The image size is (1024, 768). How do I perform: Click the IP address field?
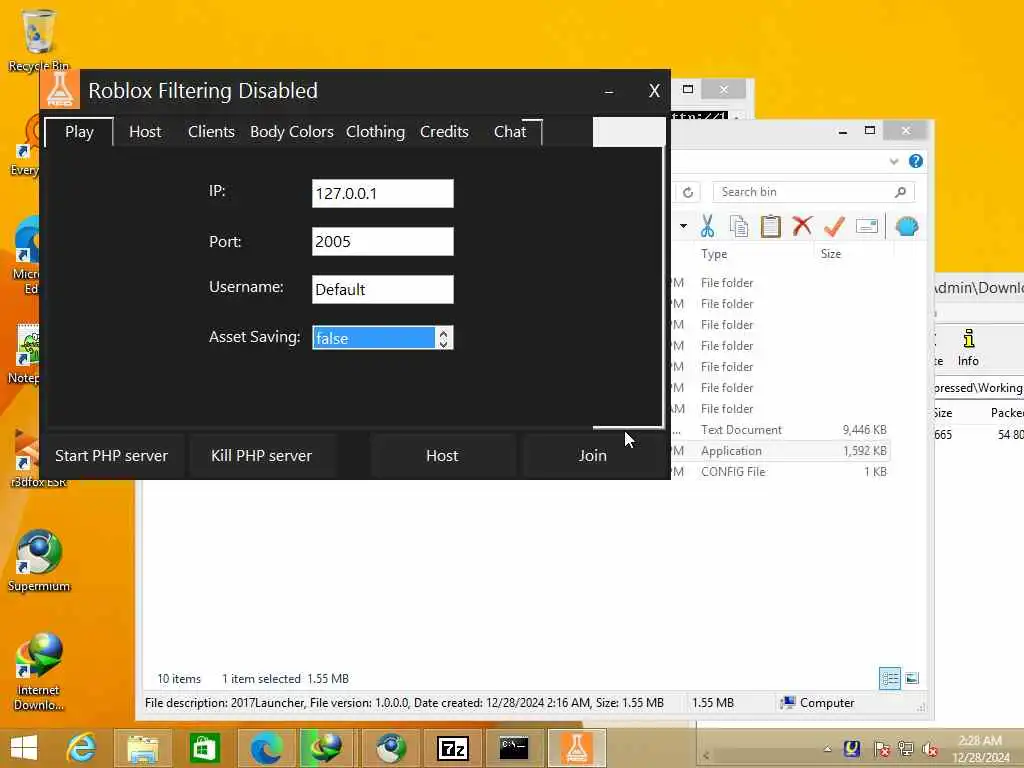[x=383, y=193]
